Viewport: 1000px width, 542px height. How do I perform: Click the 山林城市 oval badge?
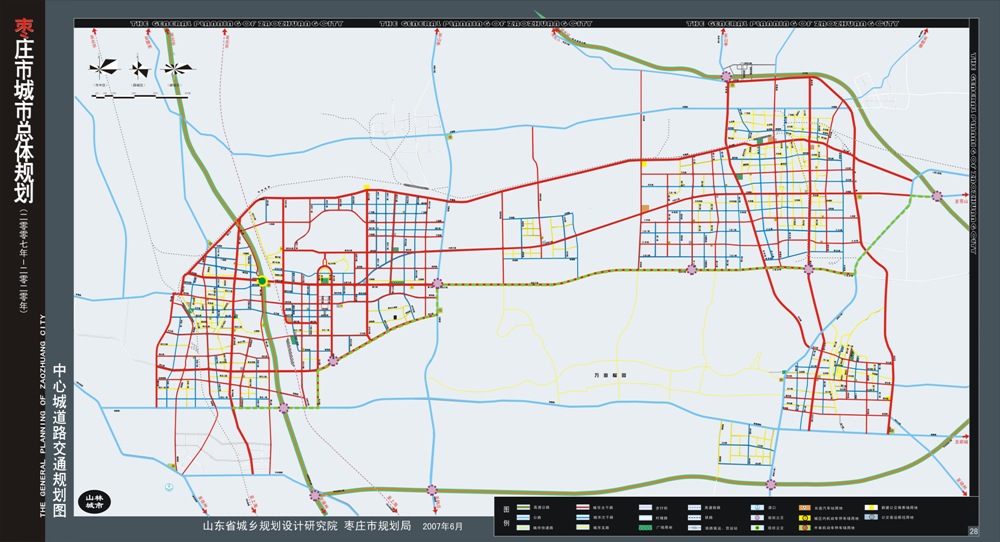[94, 501]
